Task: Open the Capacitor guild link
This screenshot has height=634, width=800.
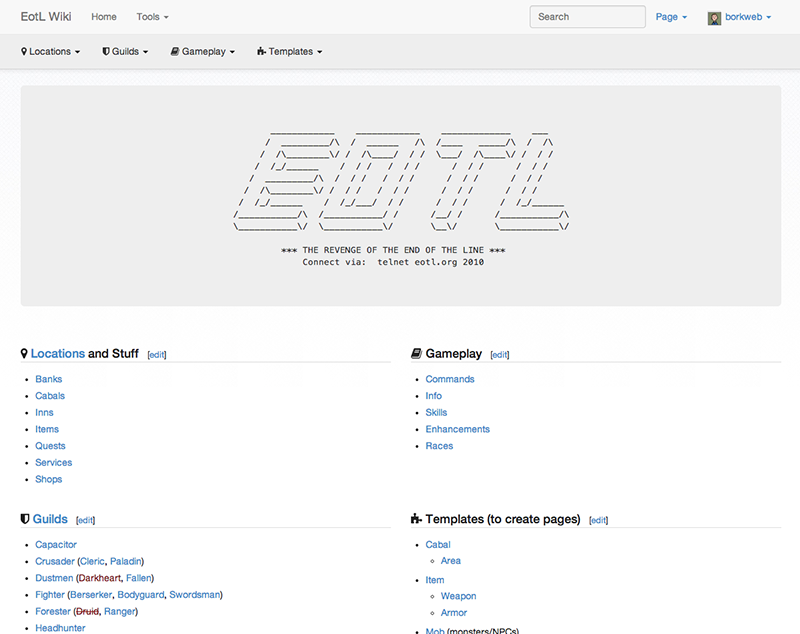Action: 56,545
